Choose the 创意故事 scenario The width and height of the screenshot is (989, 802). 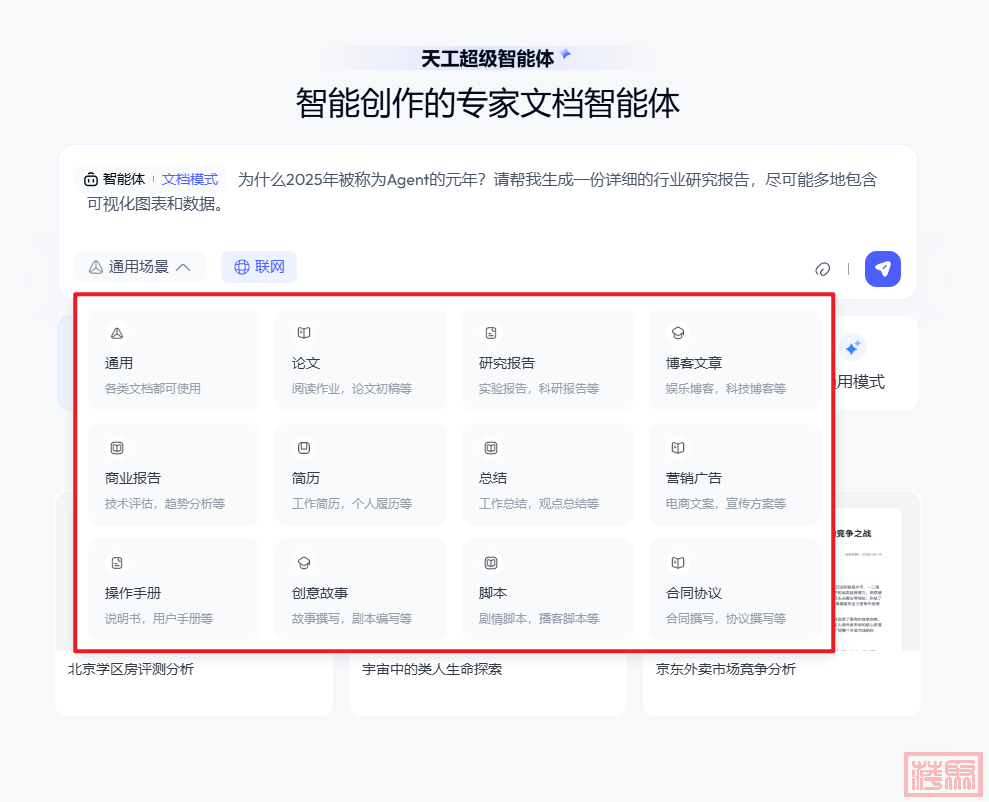point(361,589)
